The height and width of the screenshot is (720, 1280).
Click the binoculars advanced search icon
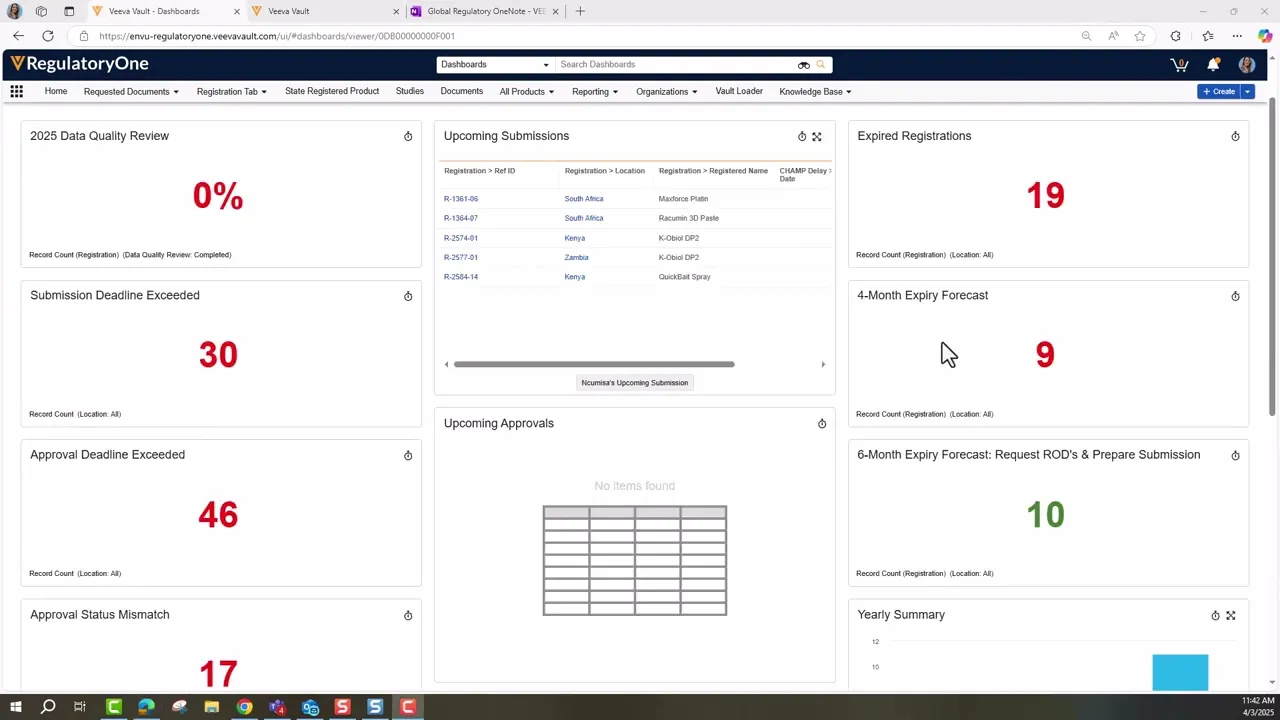(803, 65)
